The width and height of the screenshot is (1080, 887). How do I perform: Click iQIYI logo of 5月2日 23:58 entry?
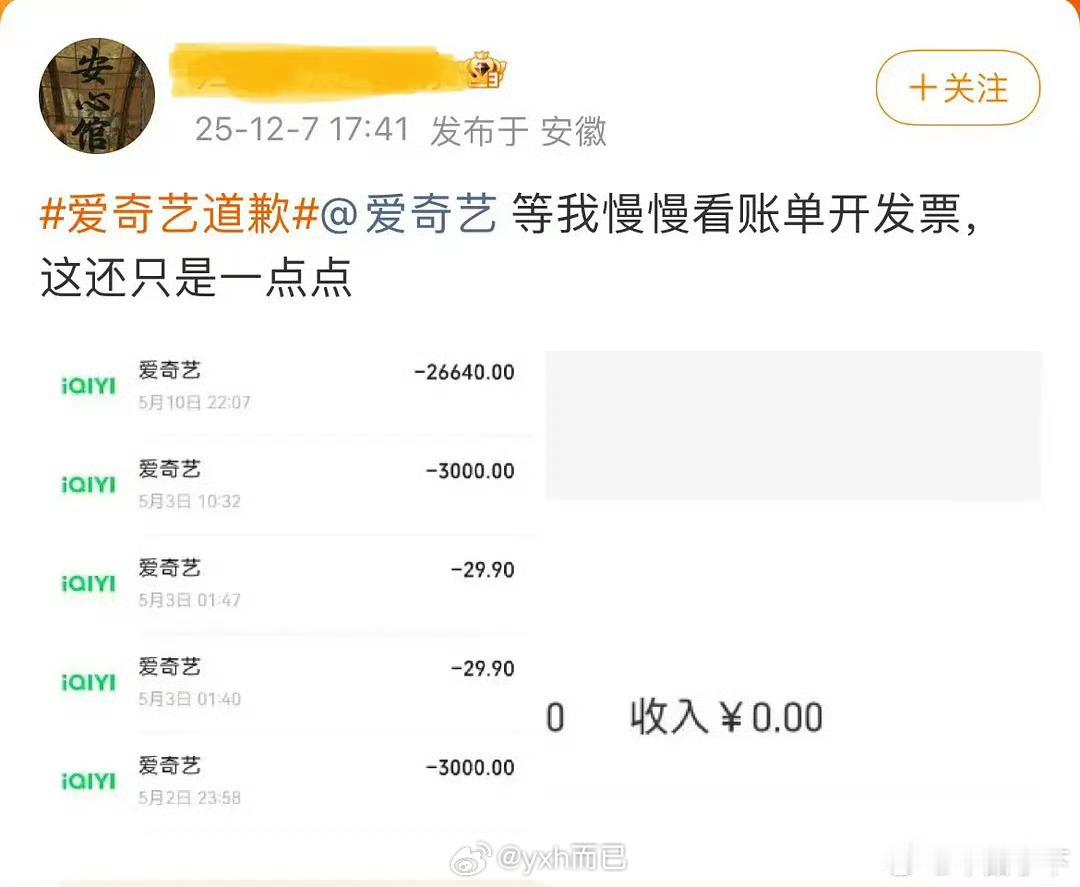pyautogui.click(x=89, y=782)
